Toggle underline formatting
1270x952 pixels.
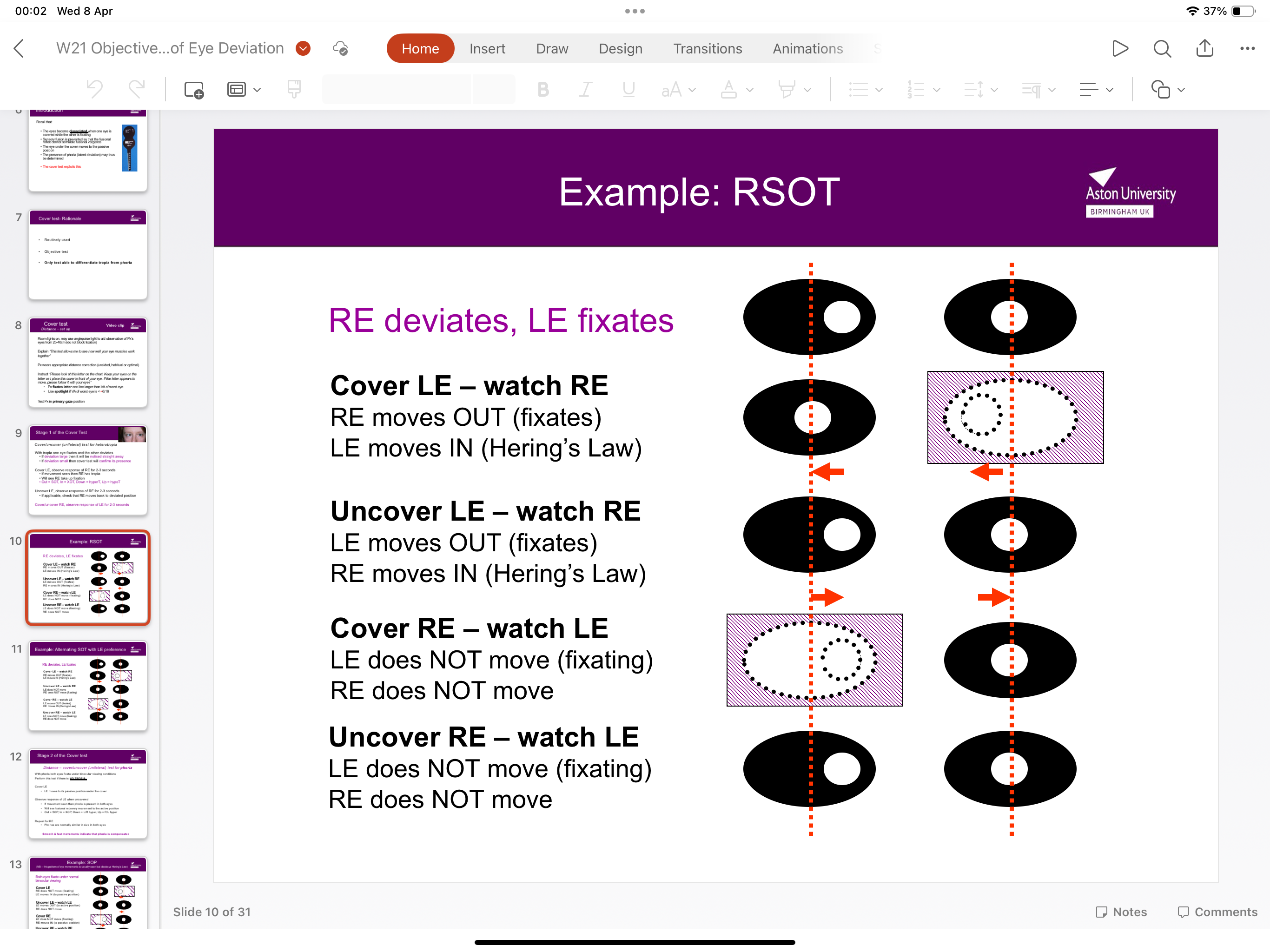tap(628, 90)
